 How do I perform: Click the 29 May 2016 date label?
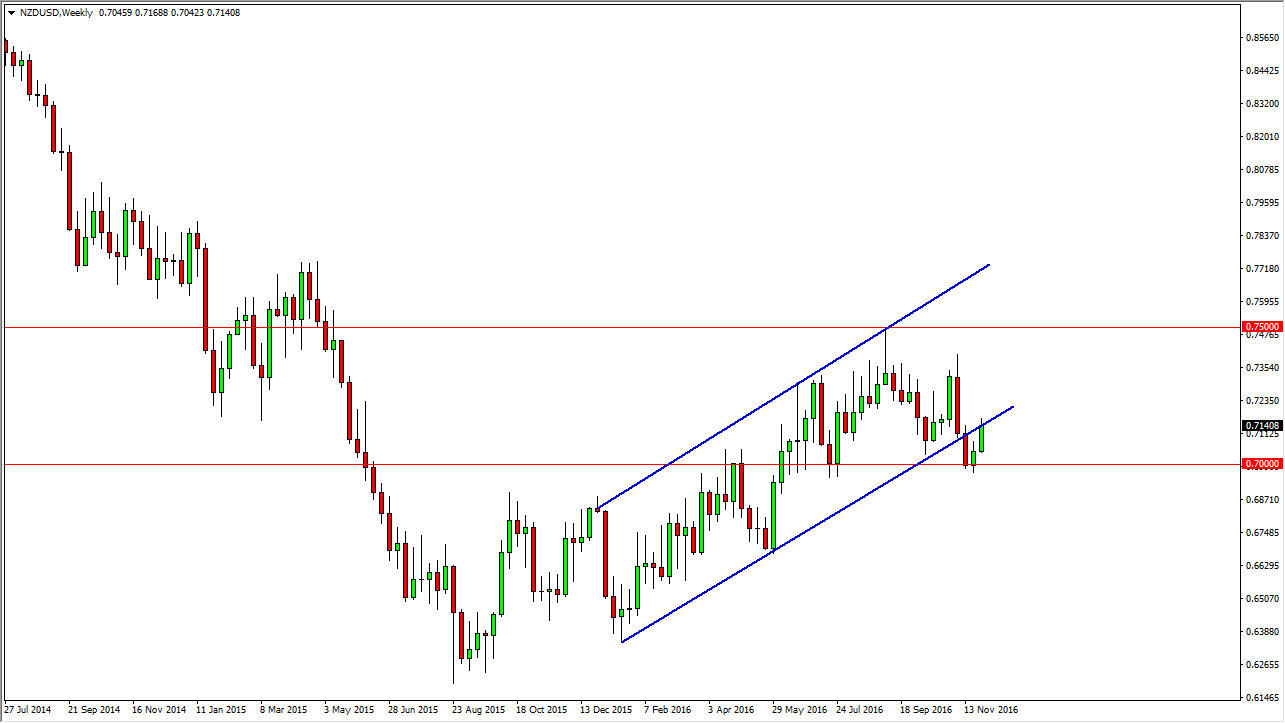797,710
